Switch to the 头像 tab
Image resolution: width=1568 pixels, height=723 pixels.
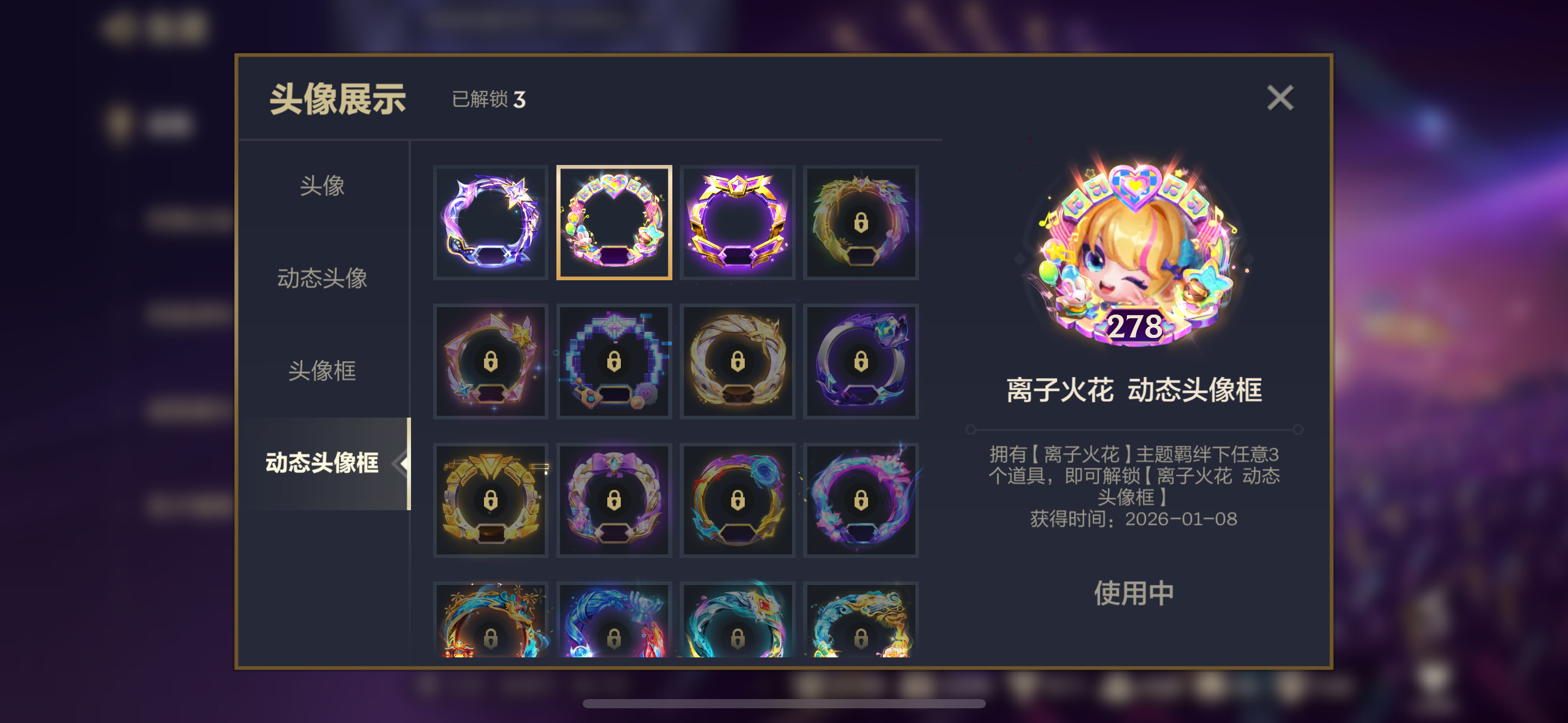(x=322, y=186)
